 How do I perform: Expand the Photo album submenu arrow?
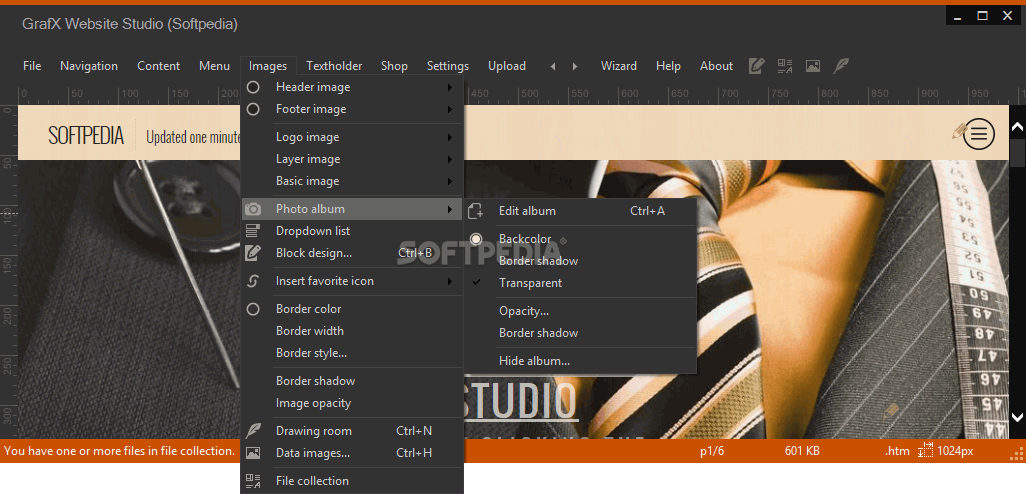(450, 209)
